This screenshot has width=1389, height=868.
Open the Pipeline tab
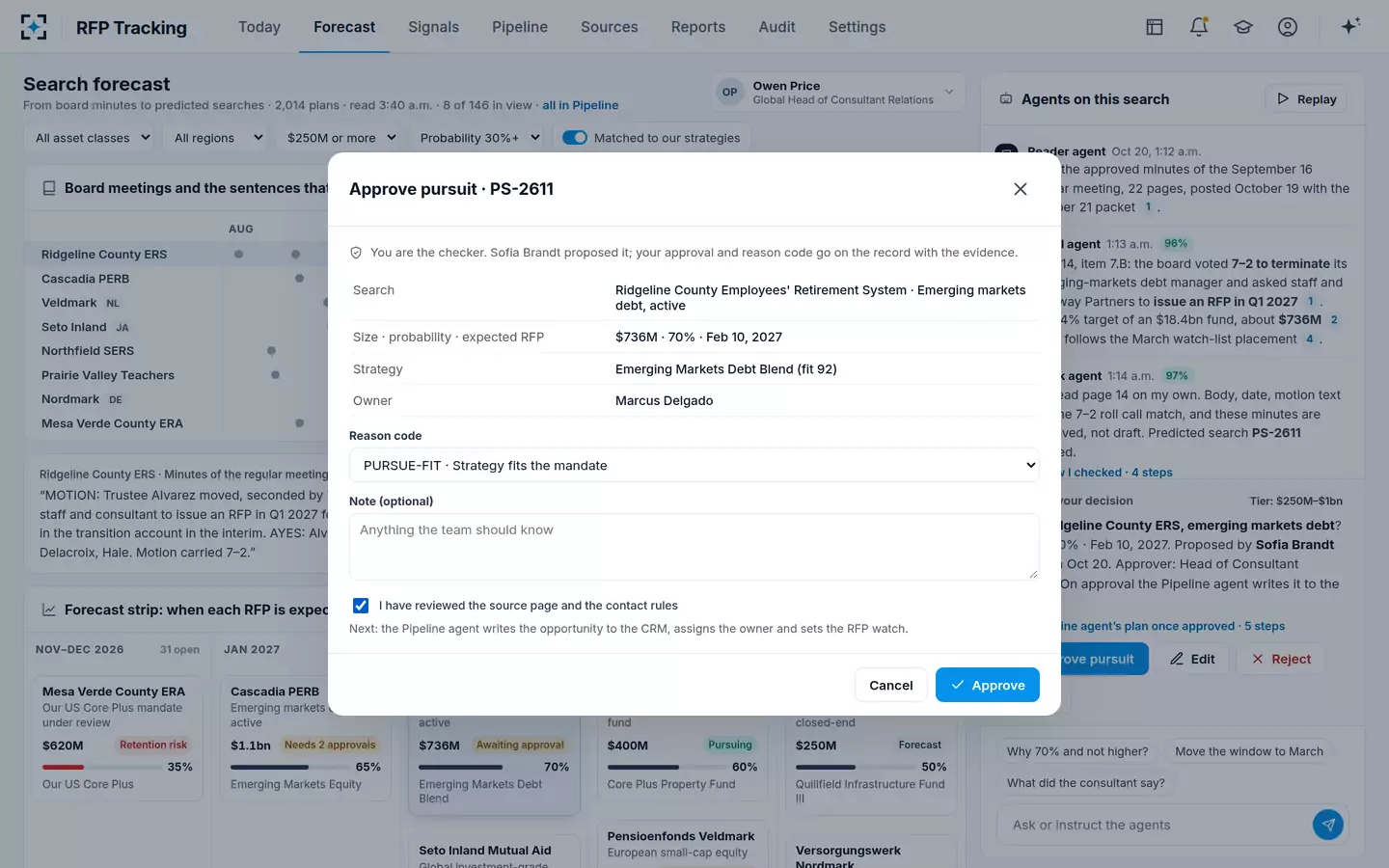tap(520, 27)
